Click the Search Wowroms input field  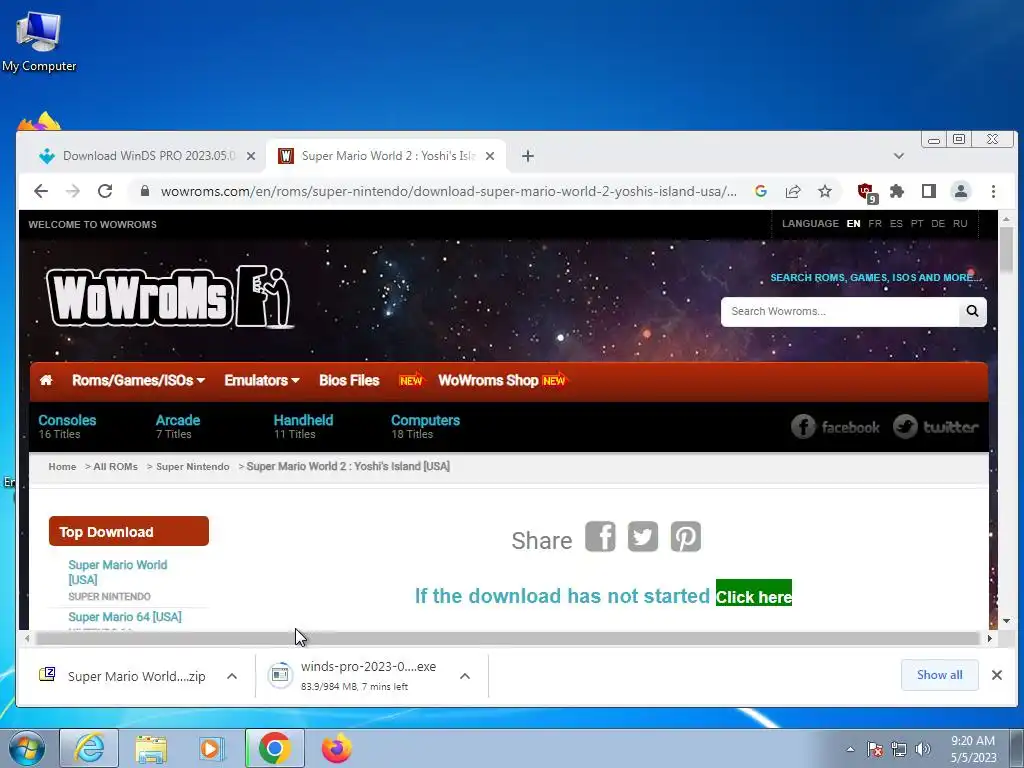[x=840, y=312]
